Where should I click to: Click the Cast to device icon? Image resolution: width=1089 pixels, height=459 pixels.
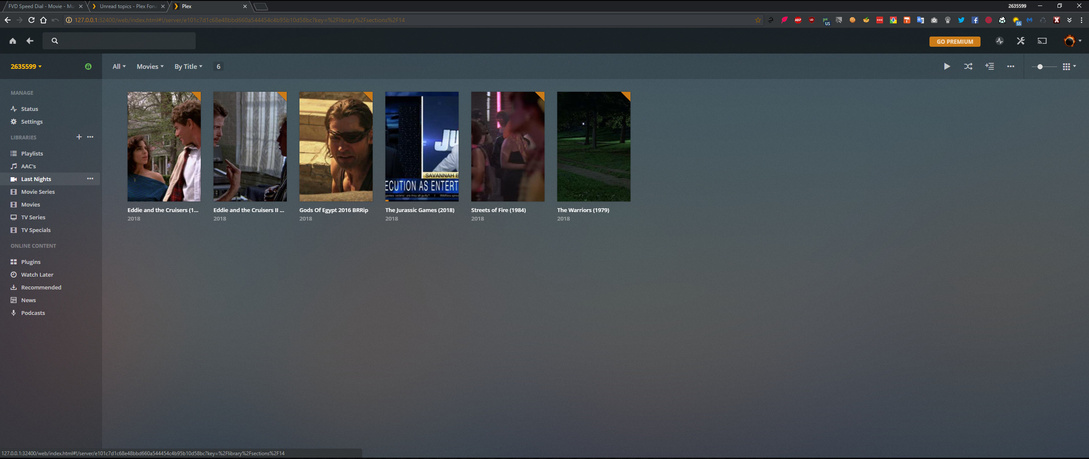click(x=1042, y=41)
